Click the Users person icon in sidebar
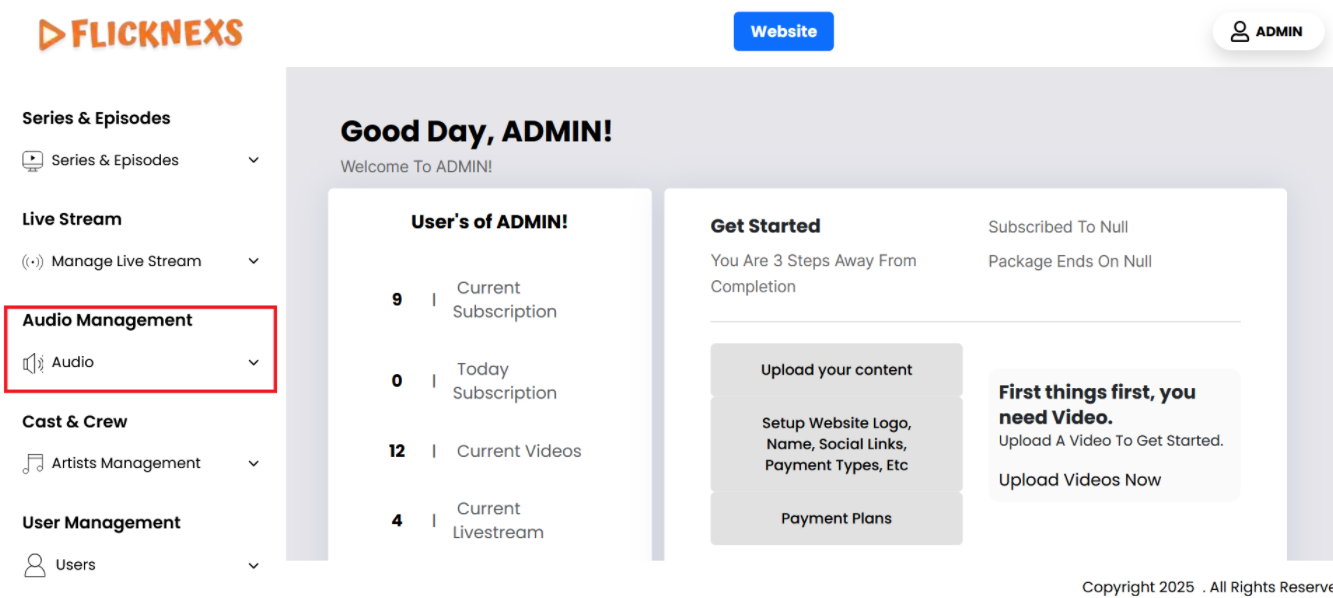1333x598 pixels. point(34,566)
